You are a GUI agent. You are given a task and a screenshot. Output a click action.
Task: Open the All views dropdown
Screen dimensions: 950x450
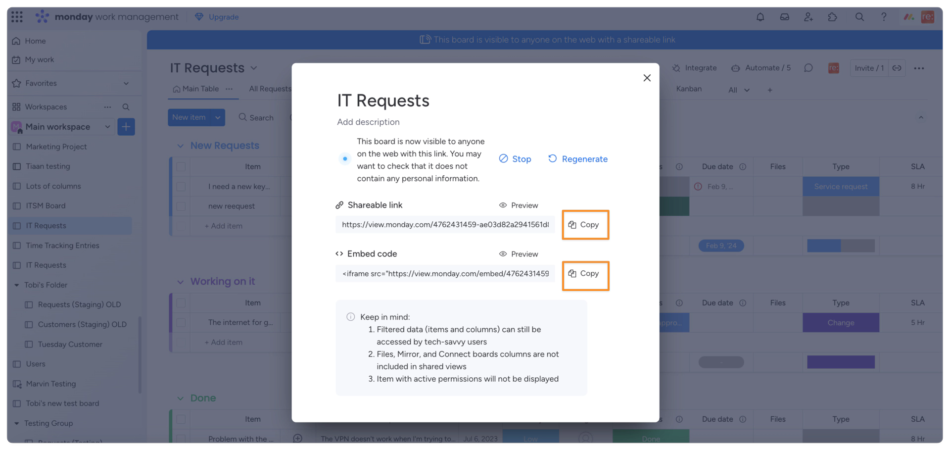[x=739, y=90]
